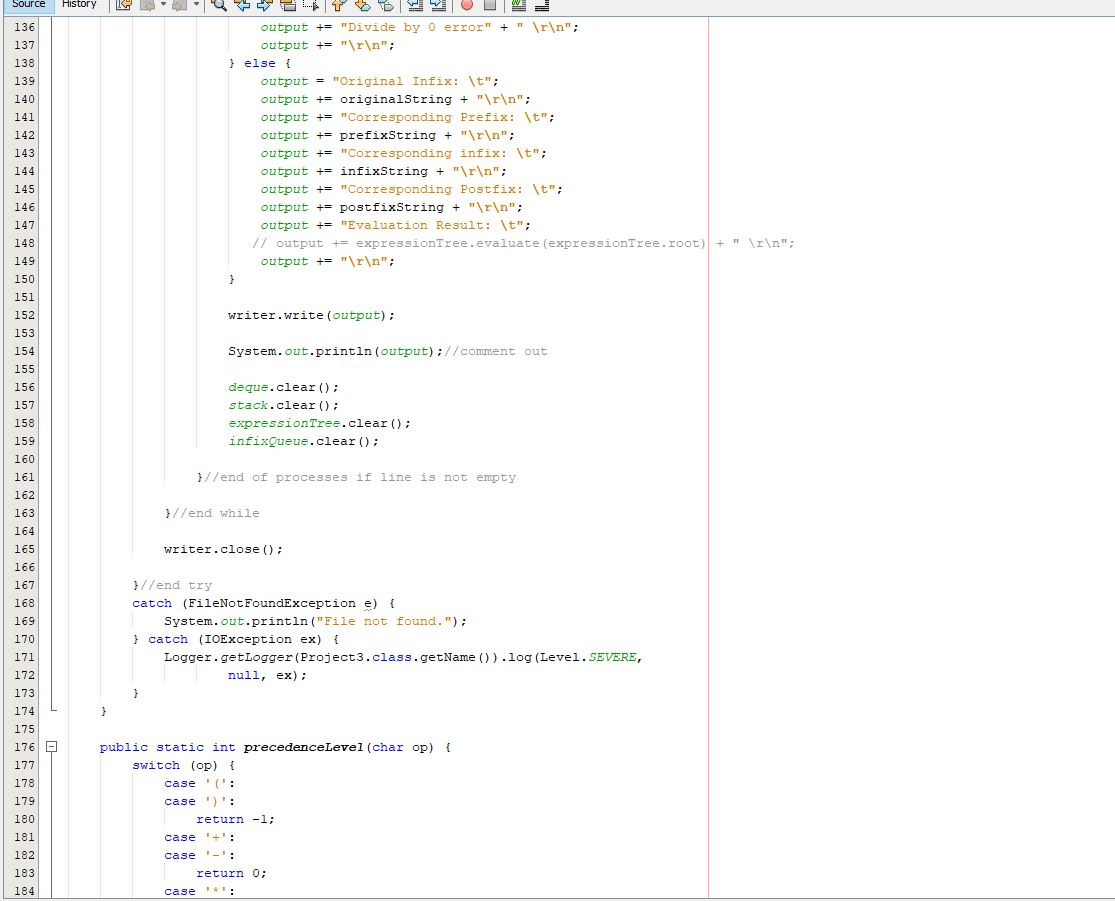Image resolution: width=1115 pixels, height=901 pixels.
Task: Switch to the History view tab
Action: [x=79, y=4]
